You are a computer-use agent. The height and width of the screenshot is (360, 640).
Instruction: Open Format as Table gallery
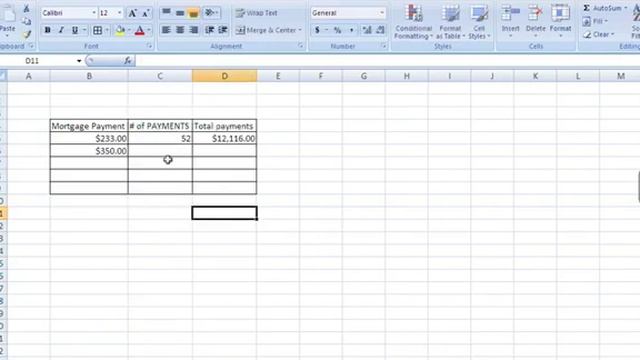click(x=450, y=22)
